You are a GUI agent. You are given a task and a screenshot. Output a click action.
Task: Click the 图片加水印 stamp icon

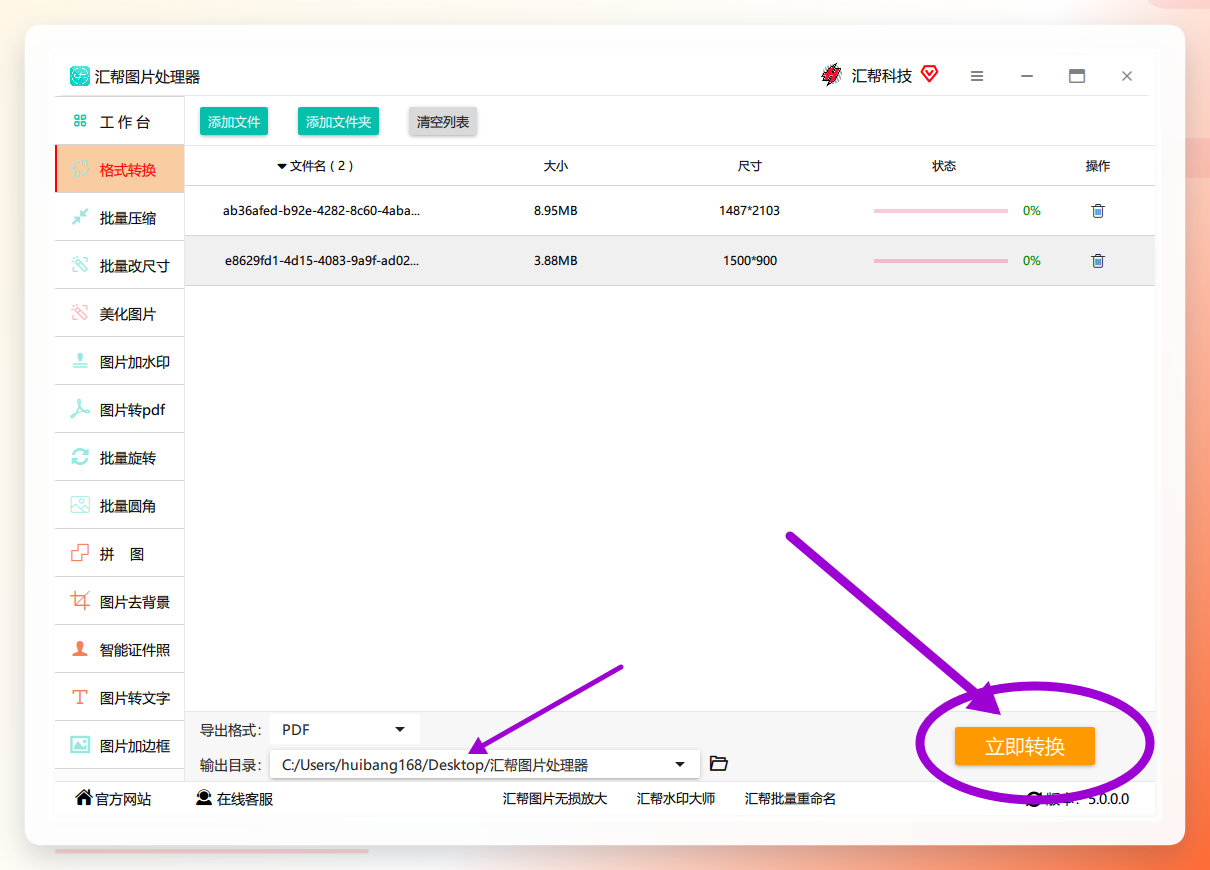pos(80,361)
